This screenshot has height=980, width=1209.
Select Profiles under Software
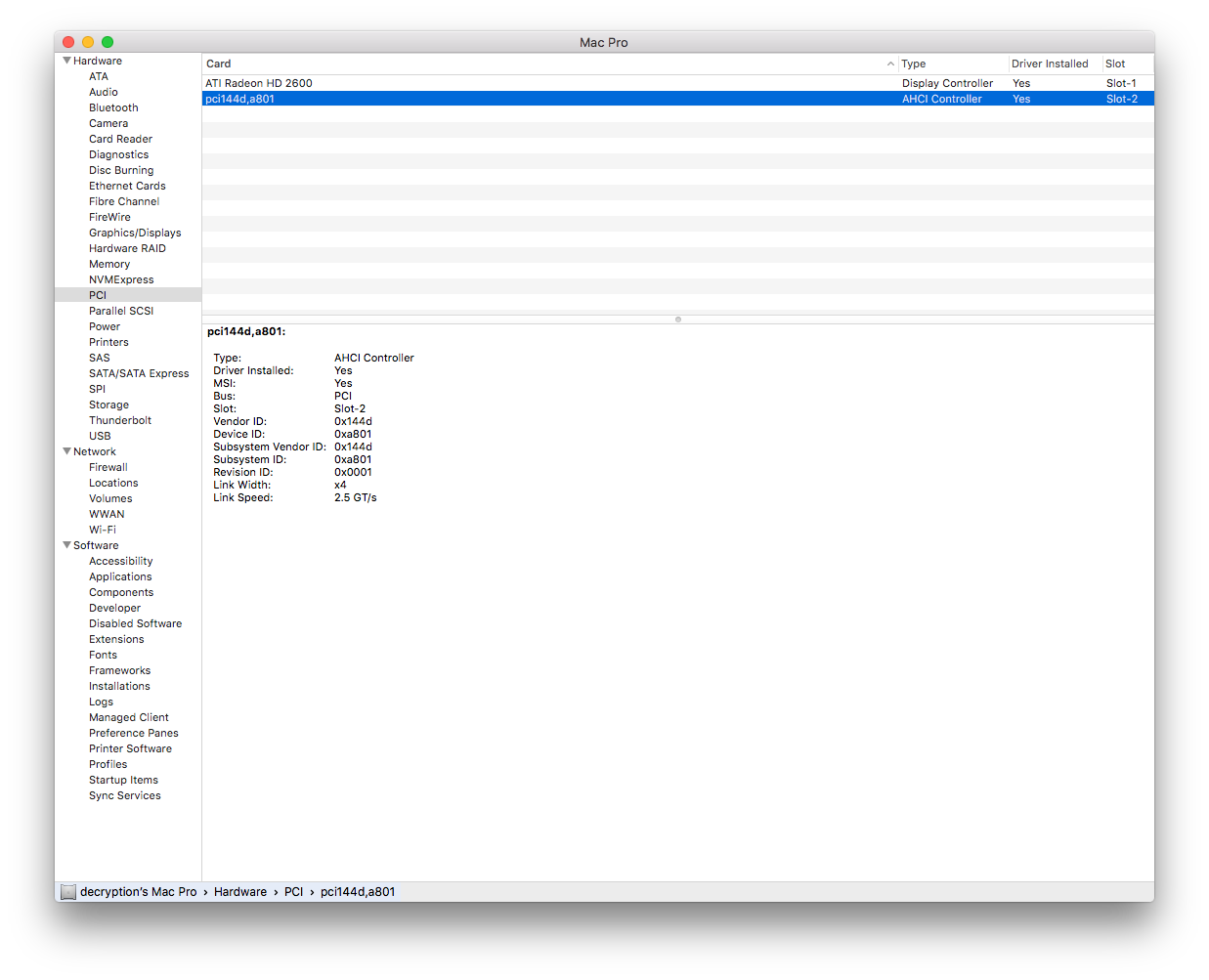(108, 764)
